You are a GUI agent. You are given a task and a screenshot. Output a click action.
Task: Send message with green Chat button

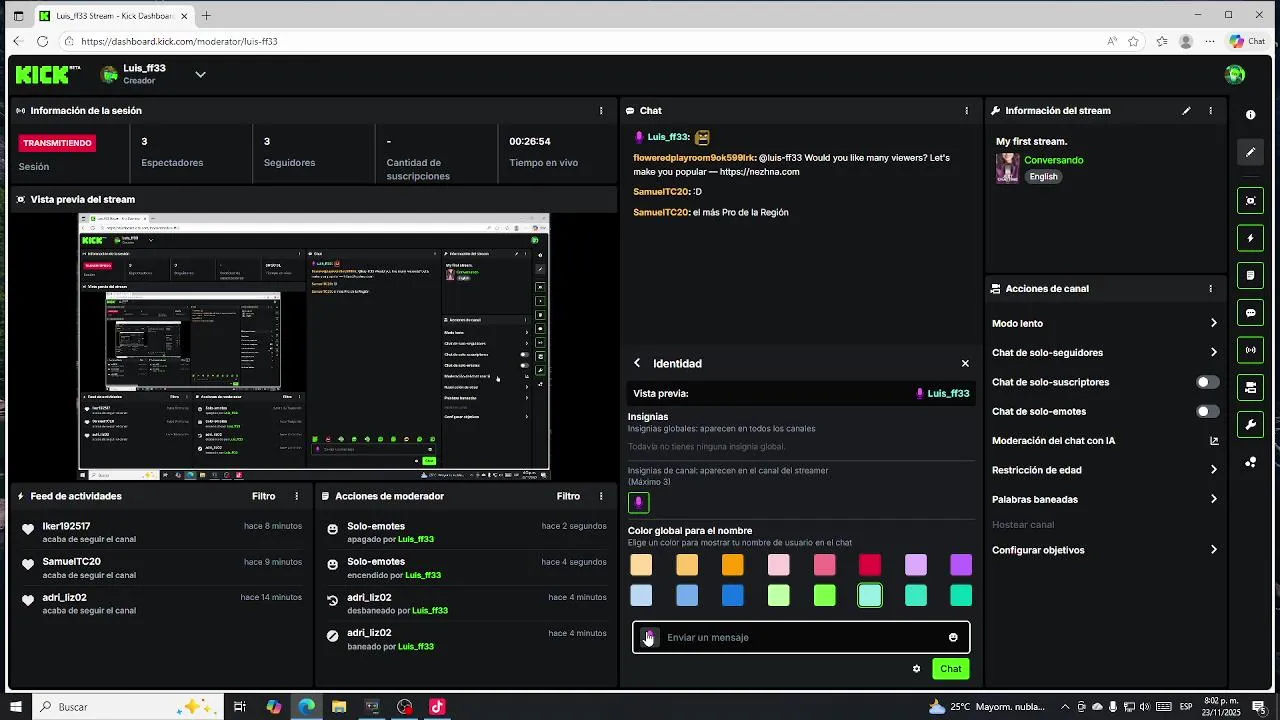click(950, 669)
